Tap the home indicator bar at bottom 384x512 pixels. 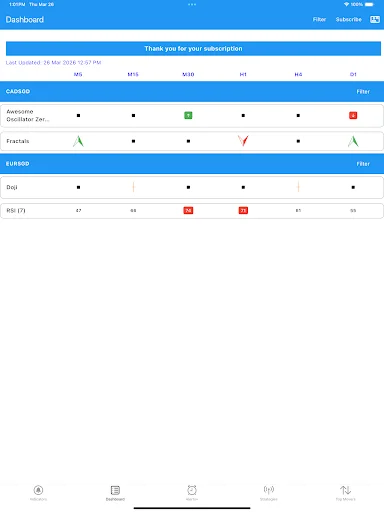192,508
